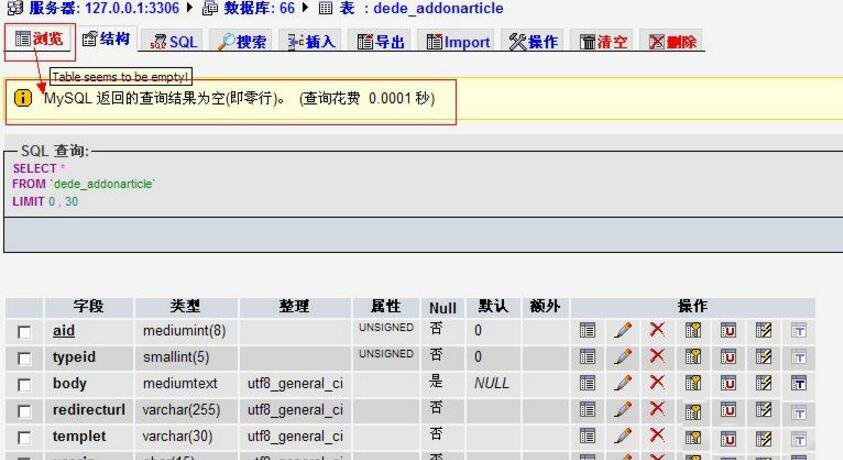
Task: Tick the checkbox for field typeid
Action: click(24, 358)
